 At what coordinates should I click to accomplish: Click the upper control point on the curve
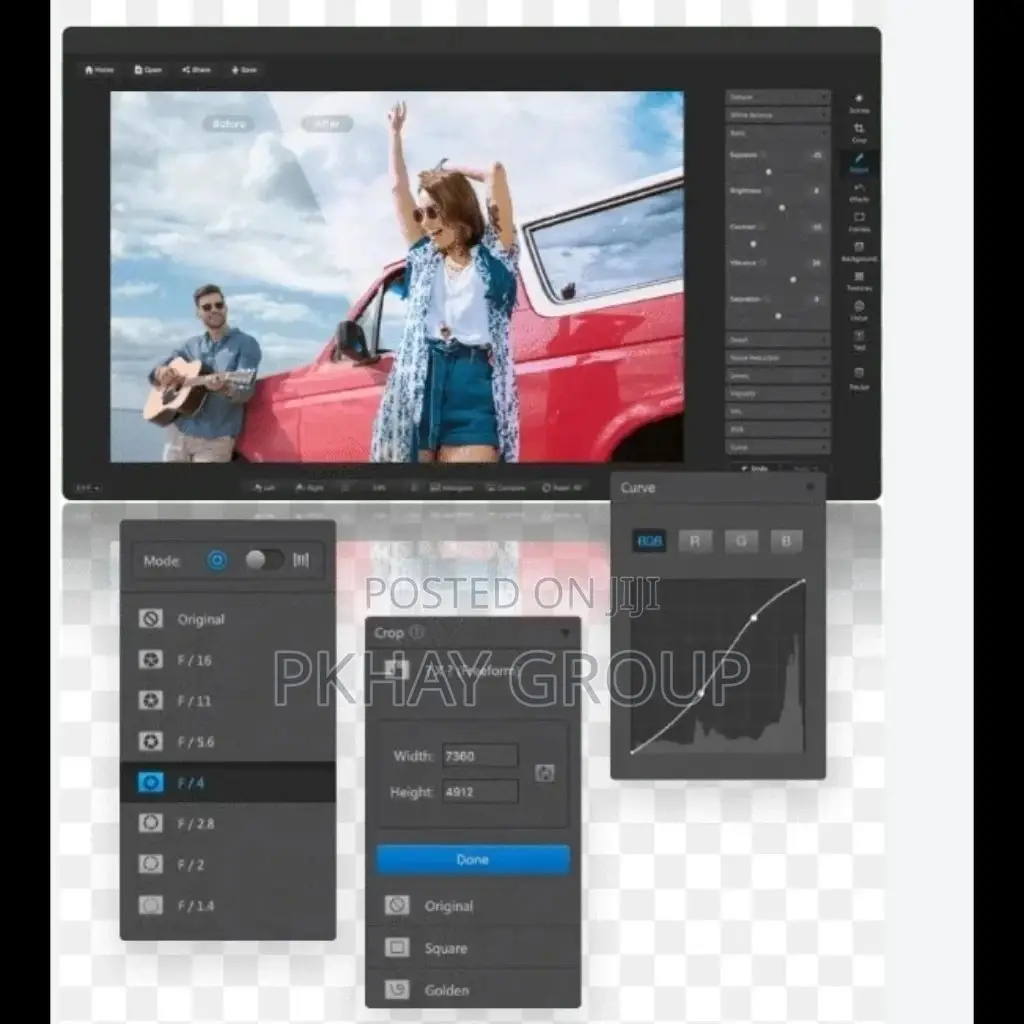click(x=754, y=617)
